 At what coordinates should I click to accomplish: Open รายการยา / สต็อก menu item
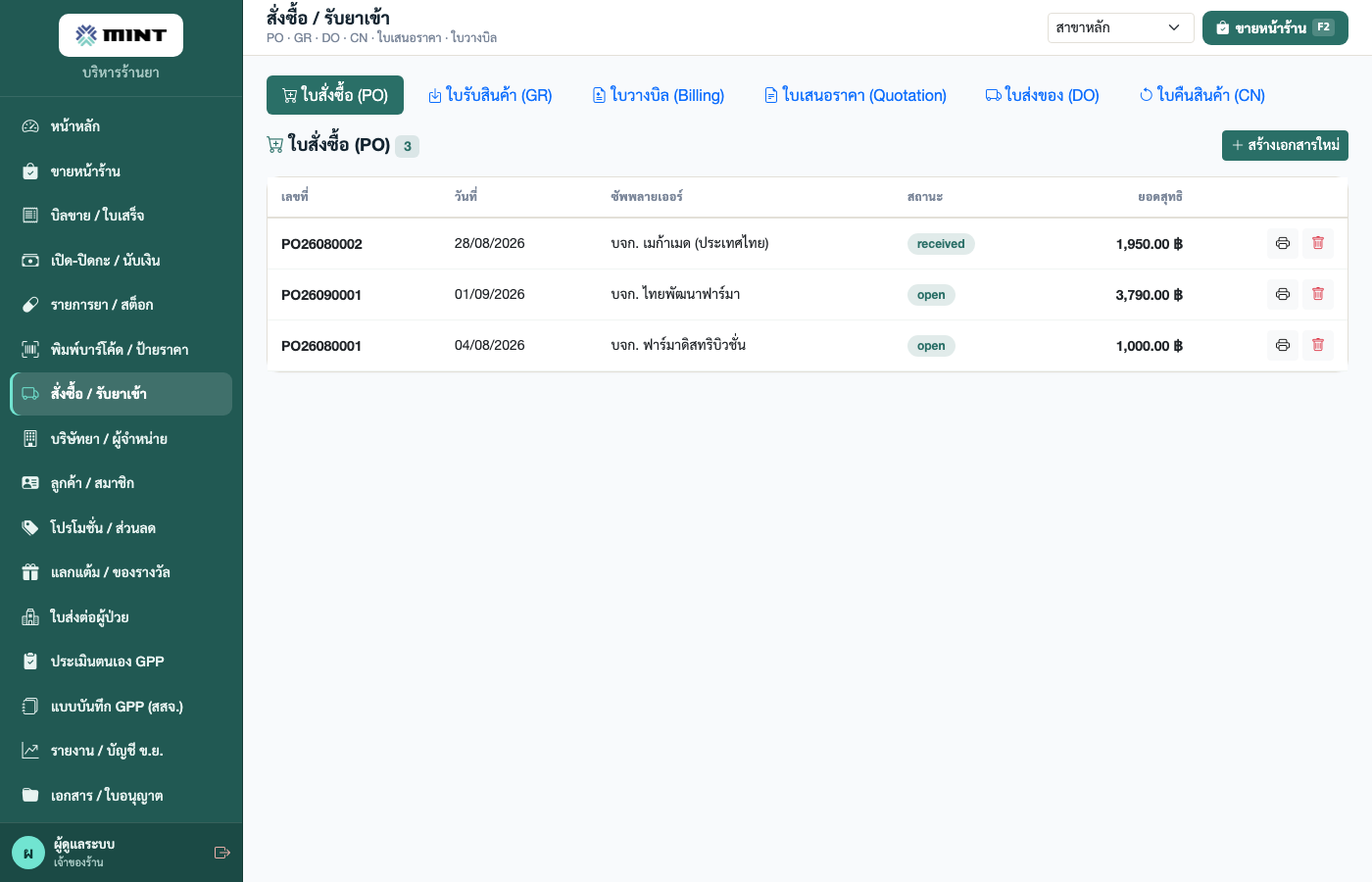[122, 305]
